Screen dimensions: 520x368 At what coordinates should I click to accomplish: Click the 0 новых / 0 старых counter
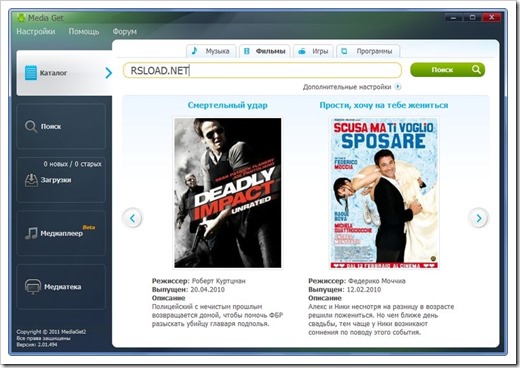[72, 164]
